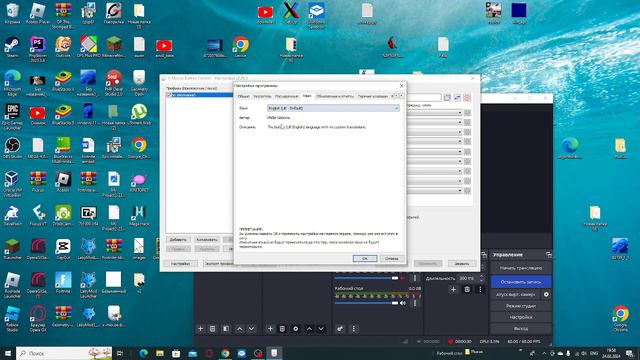
Task: Click Закрыть in X-Mouse Button Control window
Action: coord(462,264)
